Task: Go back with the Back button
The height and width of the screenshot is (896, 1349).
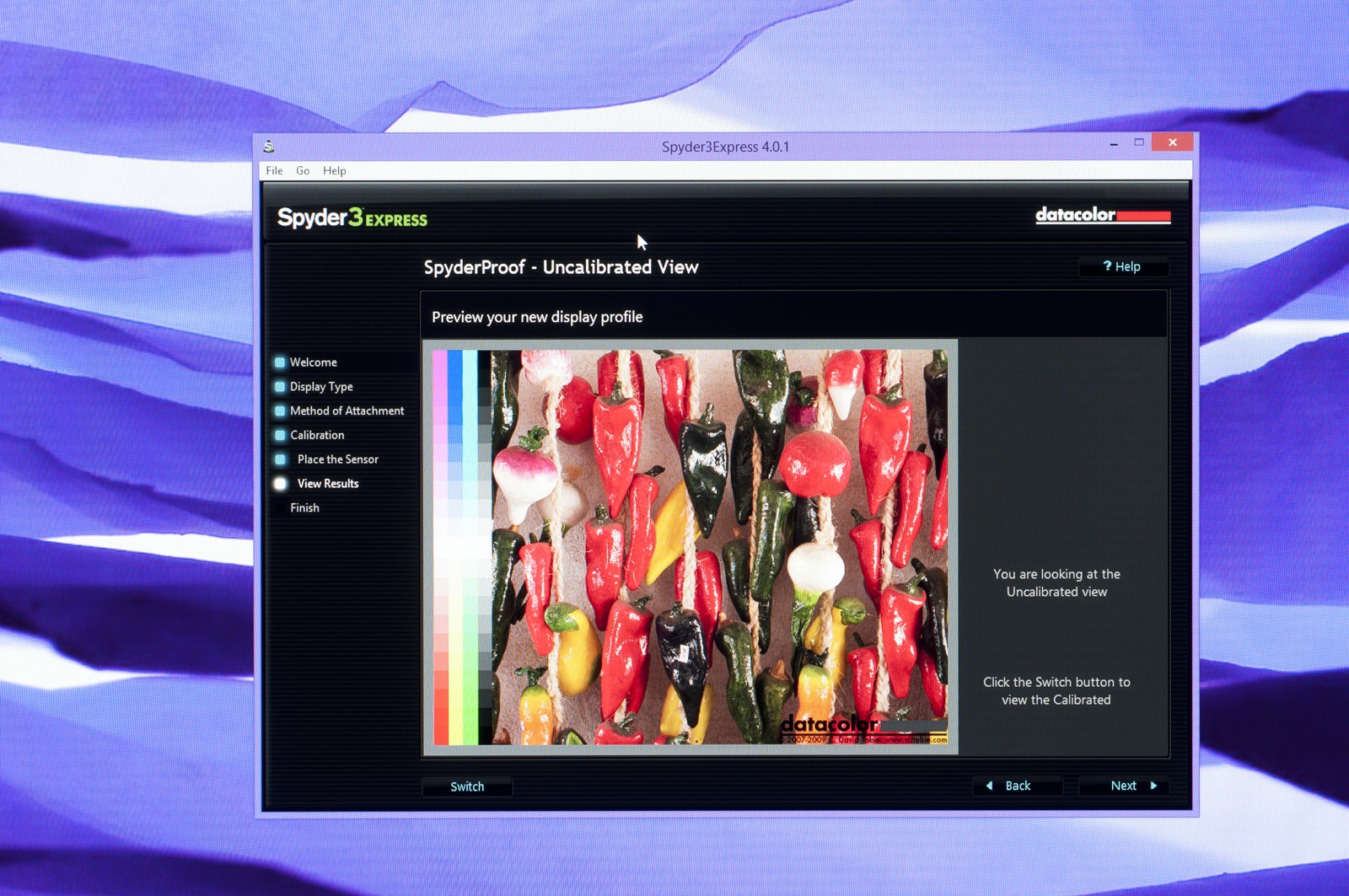Action: (1018, 786)
